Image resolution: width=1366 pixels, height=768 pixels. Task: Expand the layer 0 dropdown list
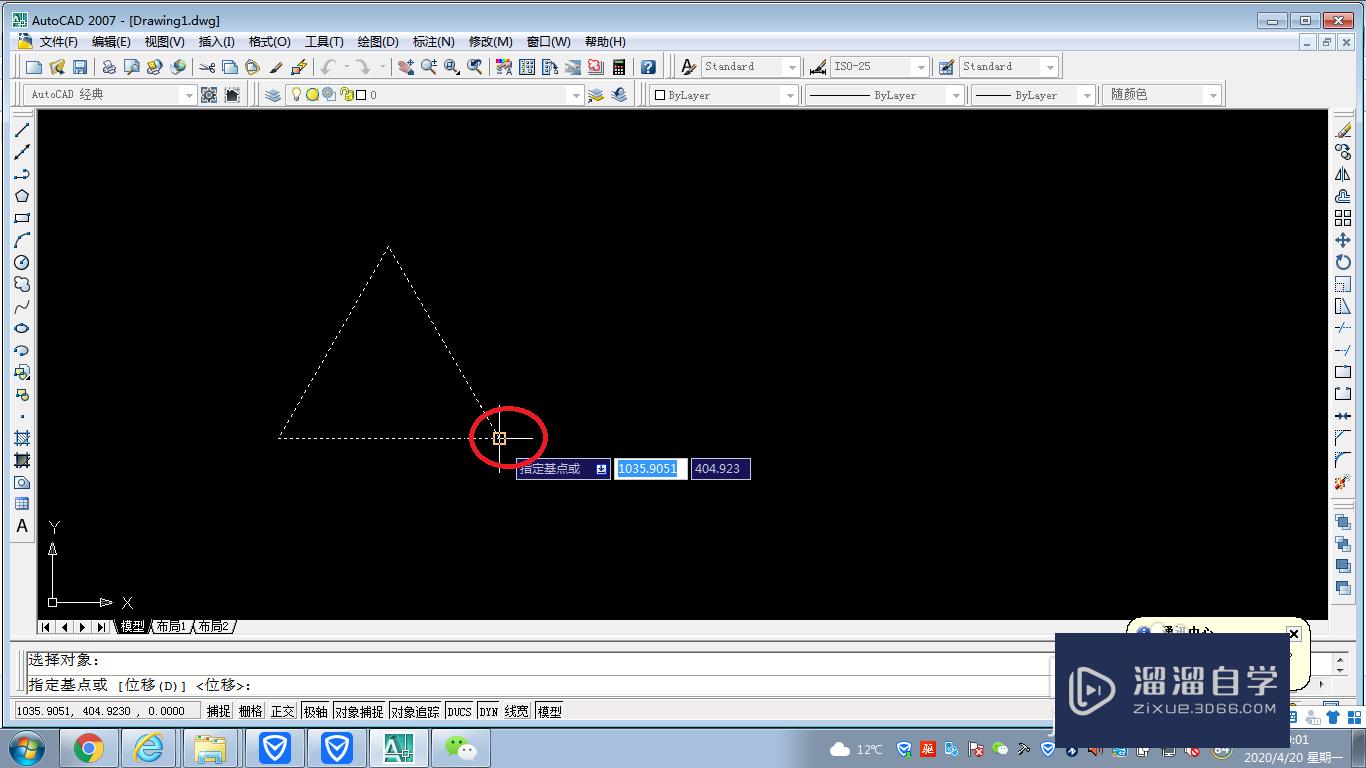coord(574,95)
